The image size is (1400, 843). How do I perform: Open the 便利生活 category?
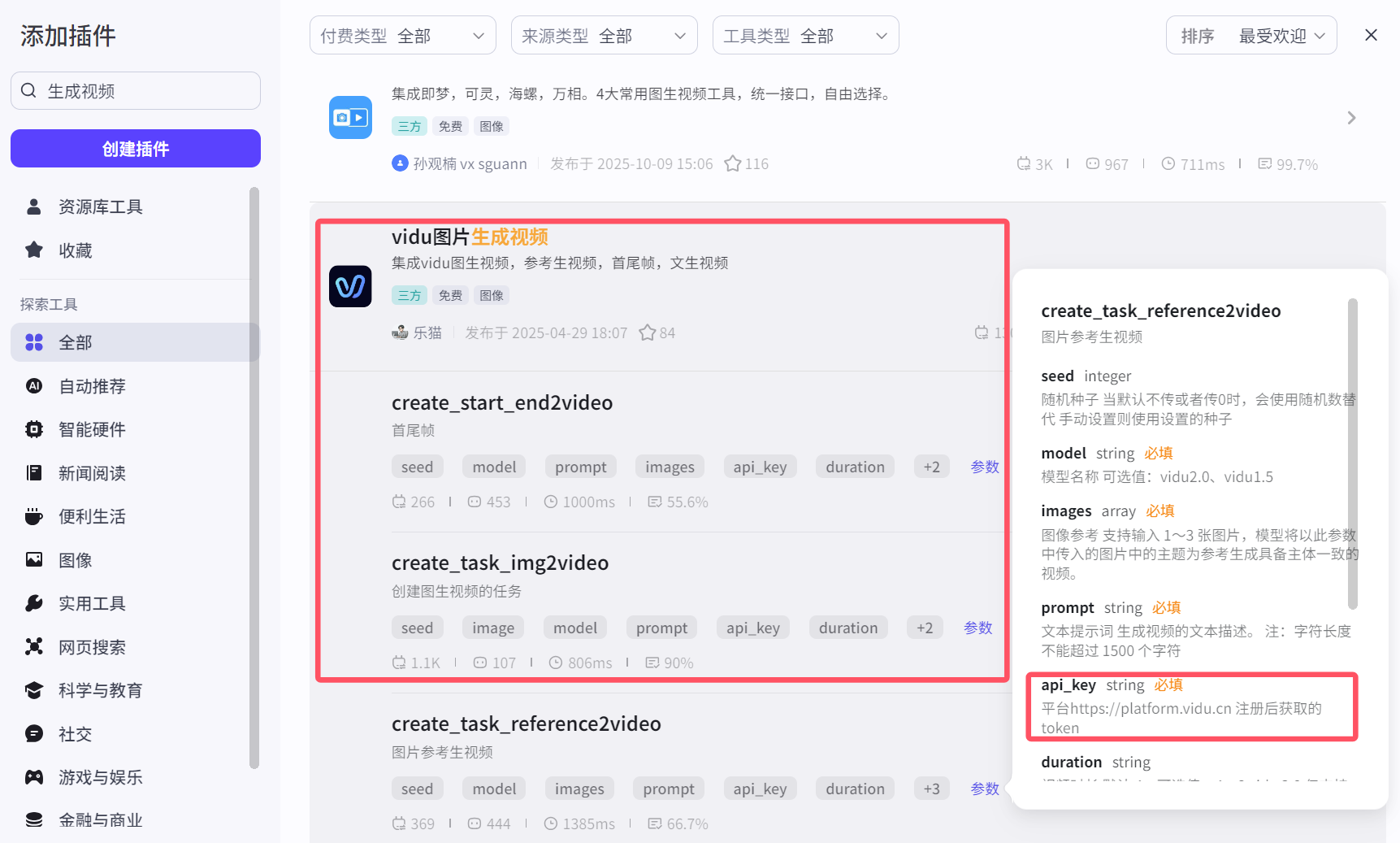[x=91, y=515]
